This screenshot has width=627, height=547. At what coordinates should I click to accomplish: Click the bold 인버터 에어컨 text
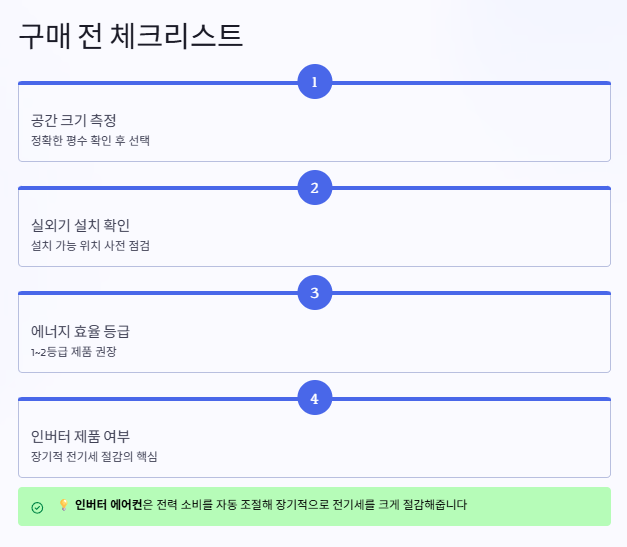(108, 505)
